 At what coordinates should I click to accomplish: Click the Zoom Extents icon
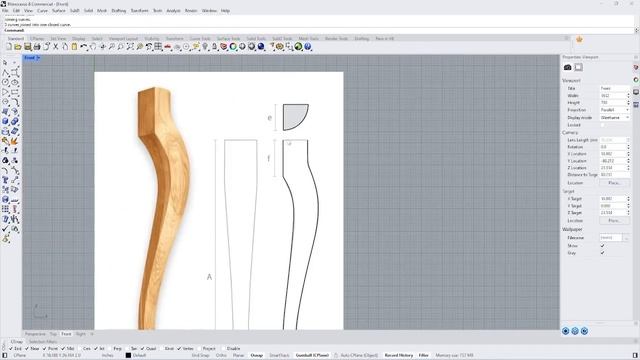[x=130, y=47]
